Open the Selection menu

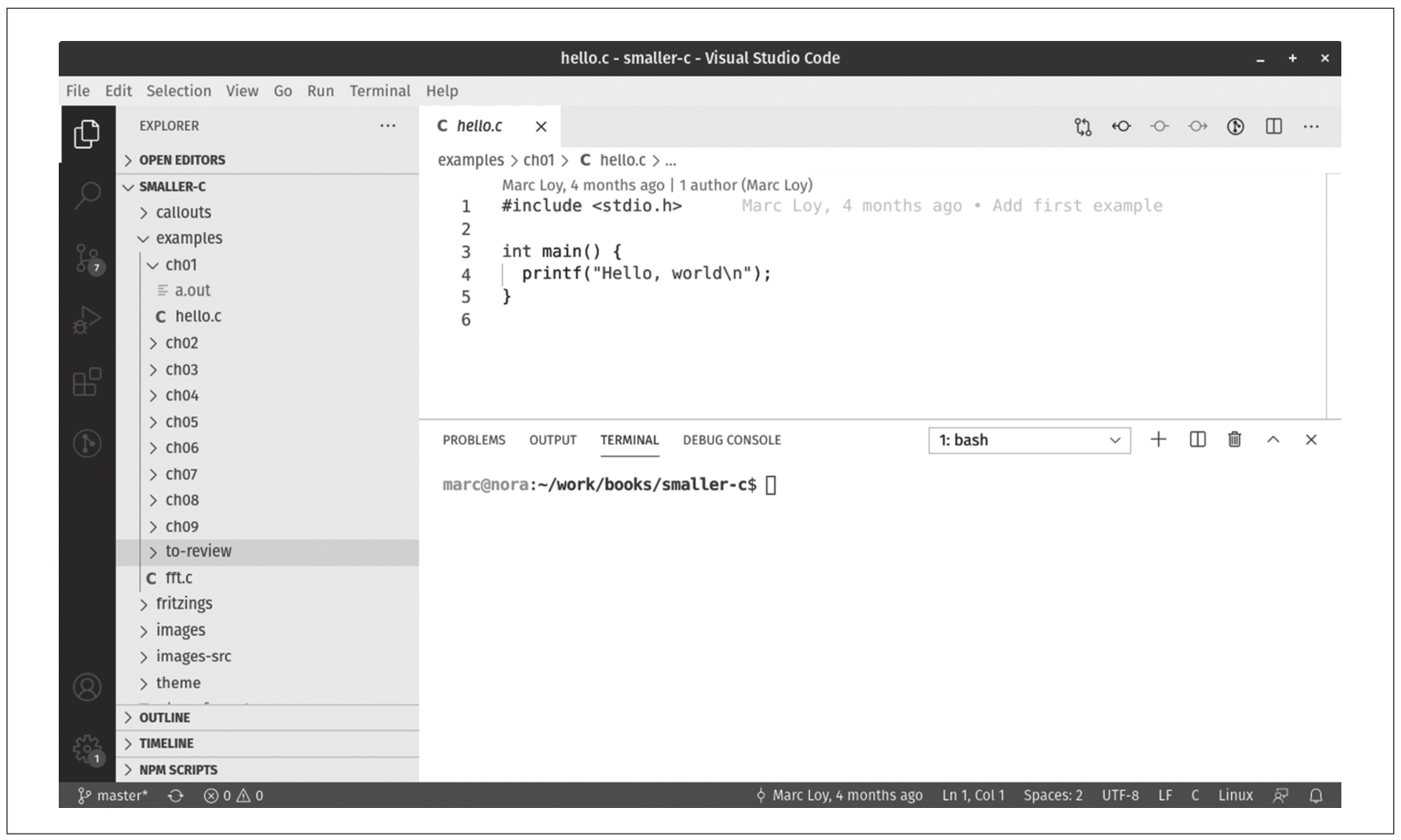coord(179,91)
